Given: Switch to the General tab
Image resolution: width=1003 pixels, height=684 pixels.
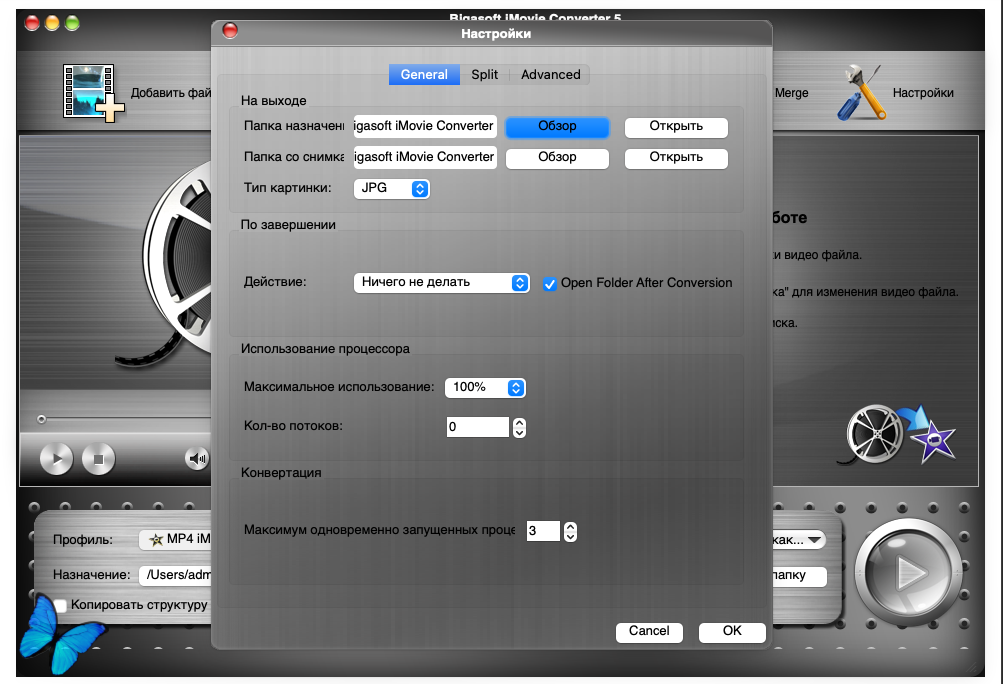Looking at the screenshot, I should [423, 74].
